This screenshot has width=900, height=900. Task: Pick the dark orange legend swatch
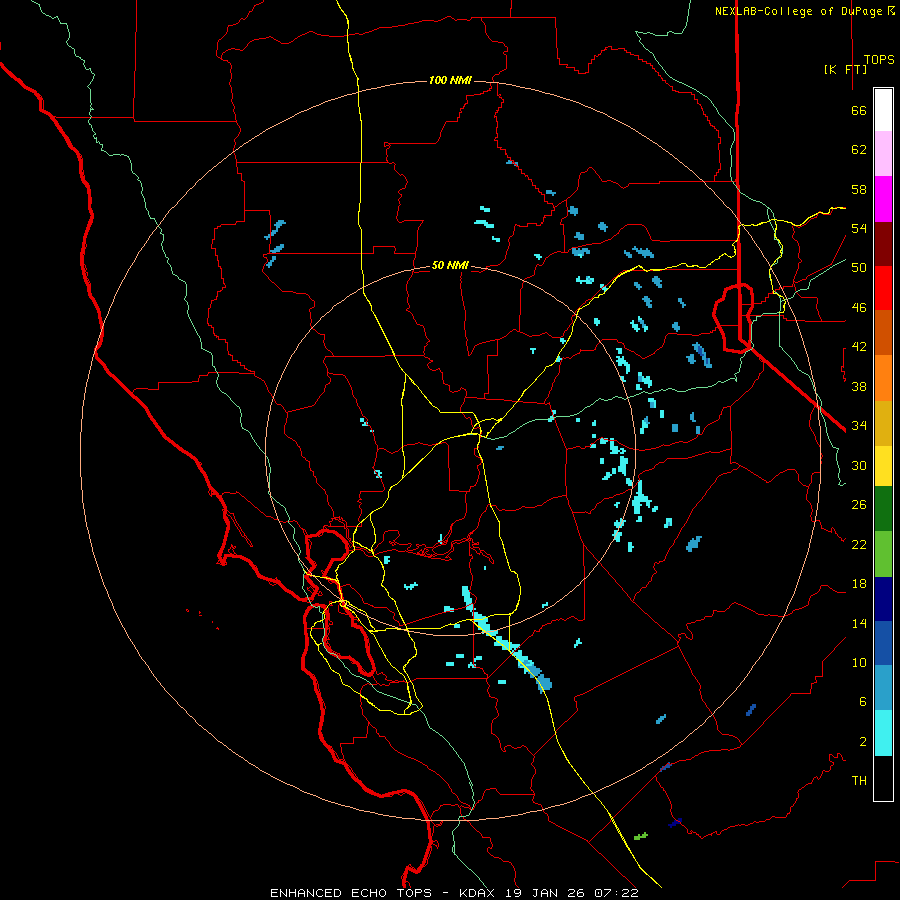coord(883,333)
